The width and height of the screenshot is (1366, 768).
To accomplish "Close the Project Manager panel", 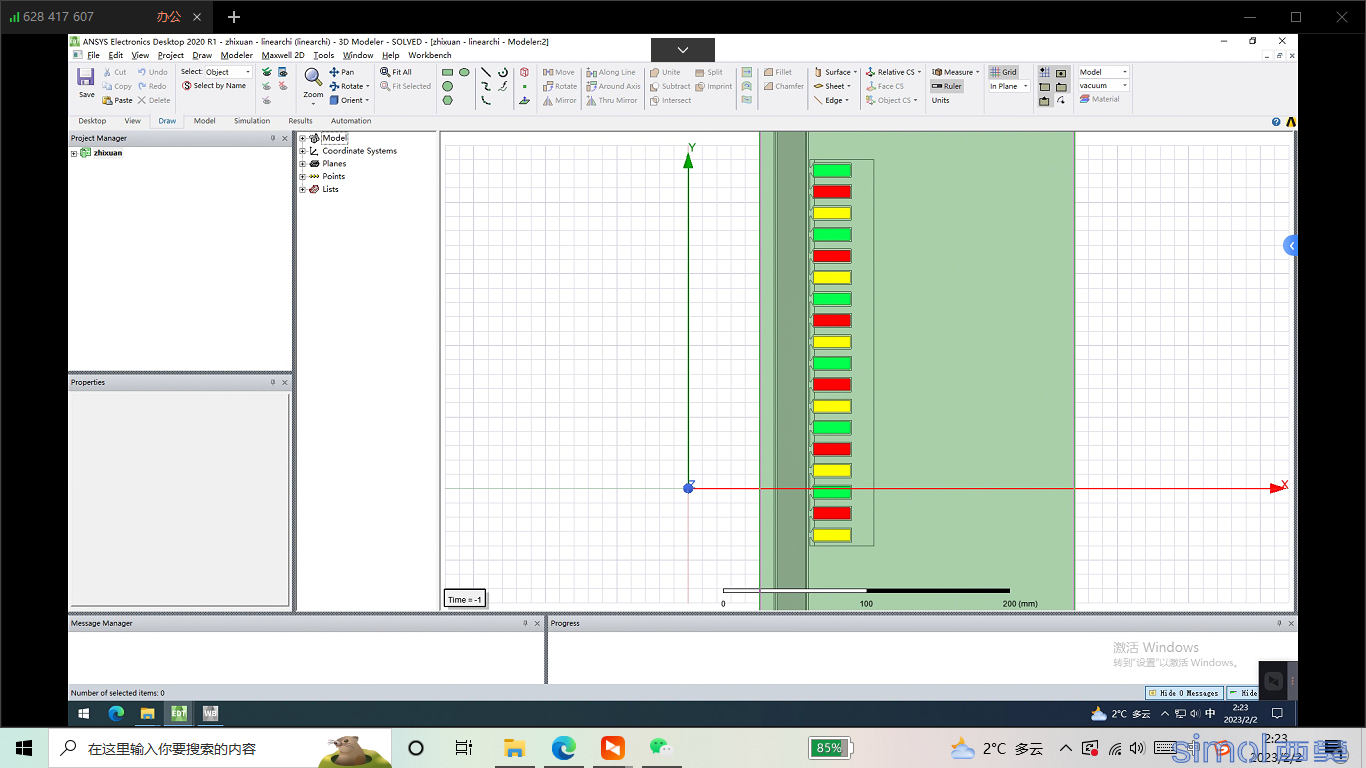I will [285, 138].
